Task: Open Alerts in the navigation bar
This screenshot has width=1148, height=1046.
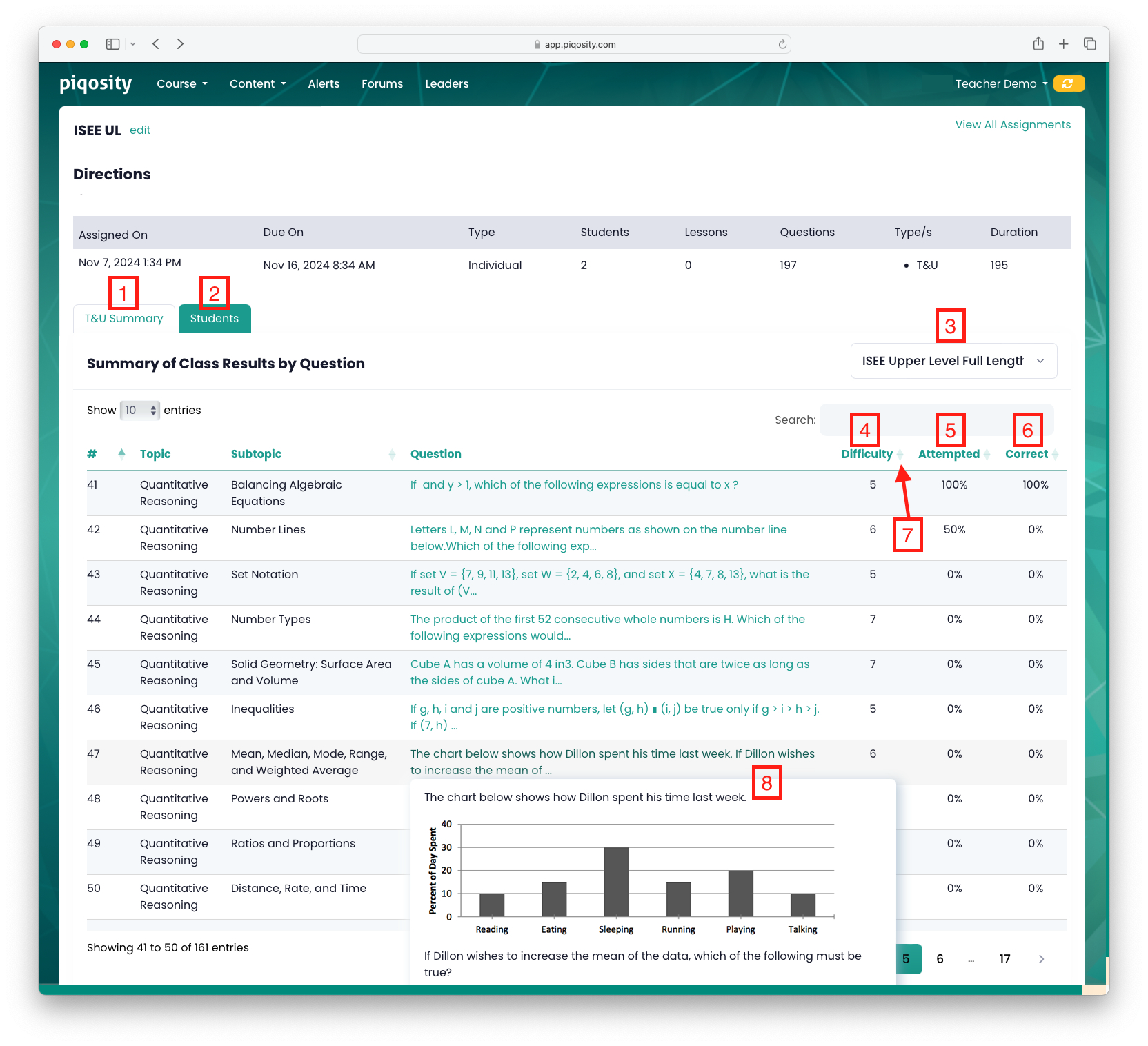Action: tap(324, 83)
